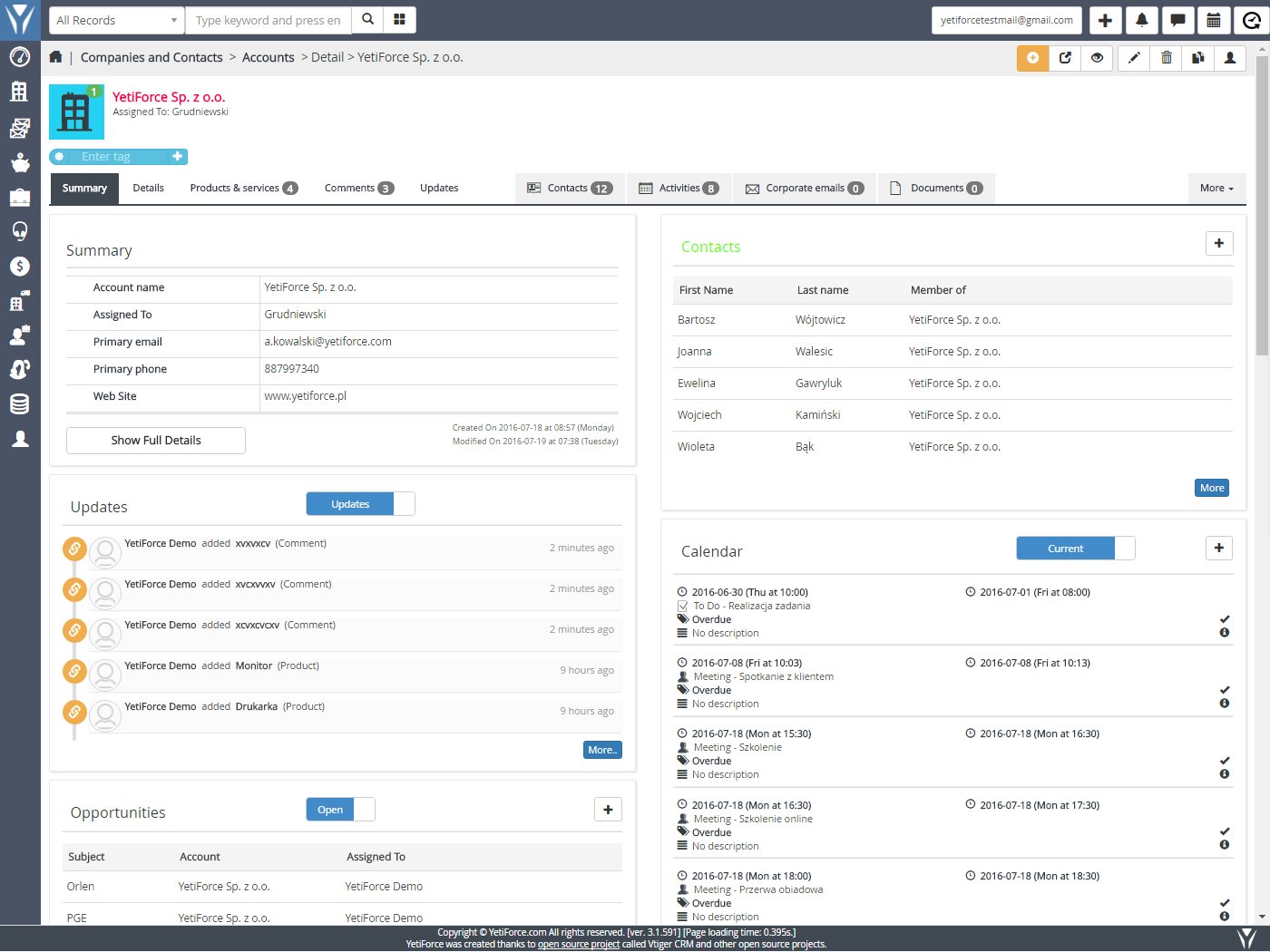This screenshot has height=952, width=1270.
Task: Add a contact with the Contacts plus button
Action: point(1219,243)
